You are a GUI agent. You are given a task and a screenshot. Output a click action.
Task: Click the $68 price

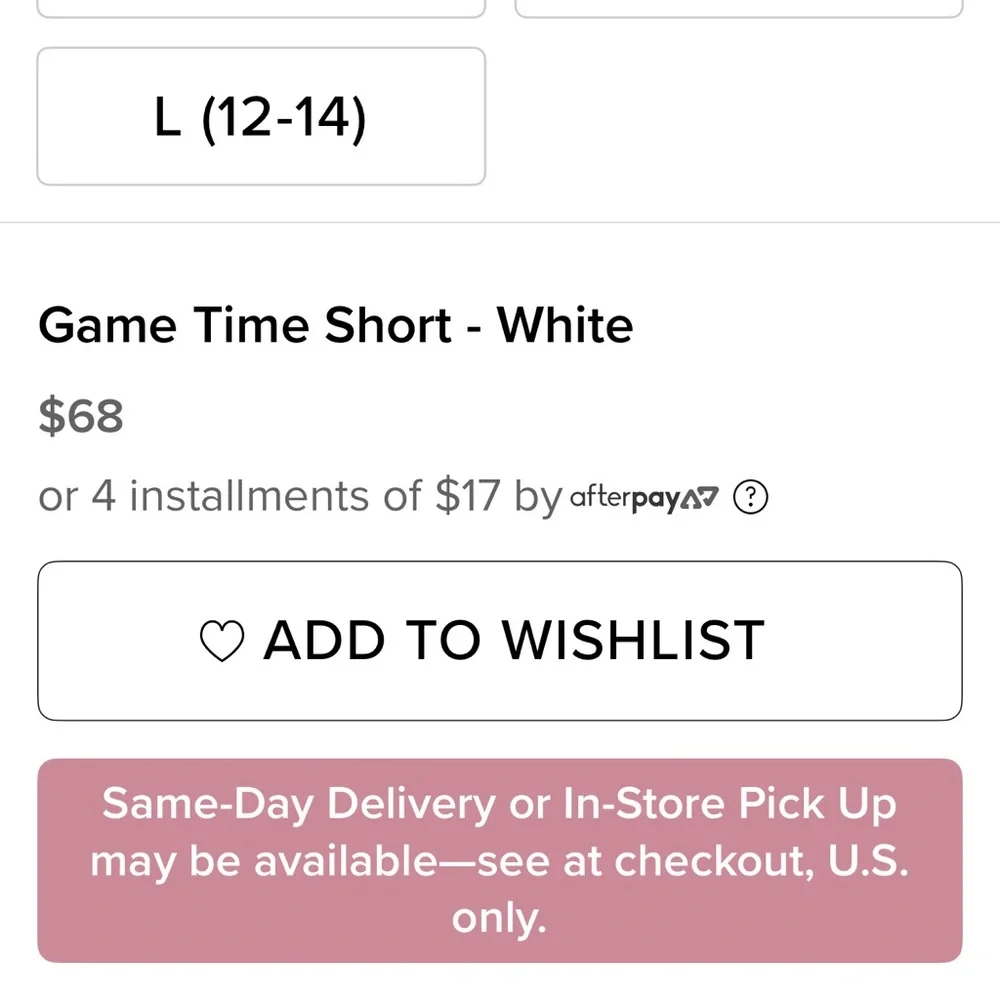point(81,416)
